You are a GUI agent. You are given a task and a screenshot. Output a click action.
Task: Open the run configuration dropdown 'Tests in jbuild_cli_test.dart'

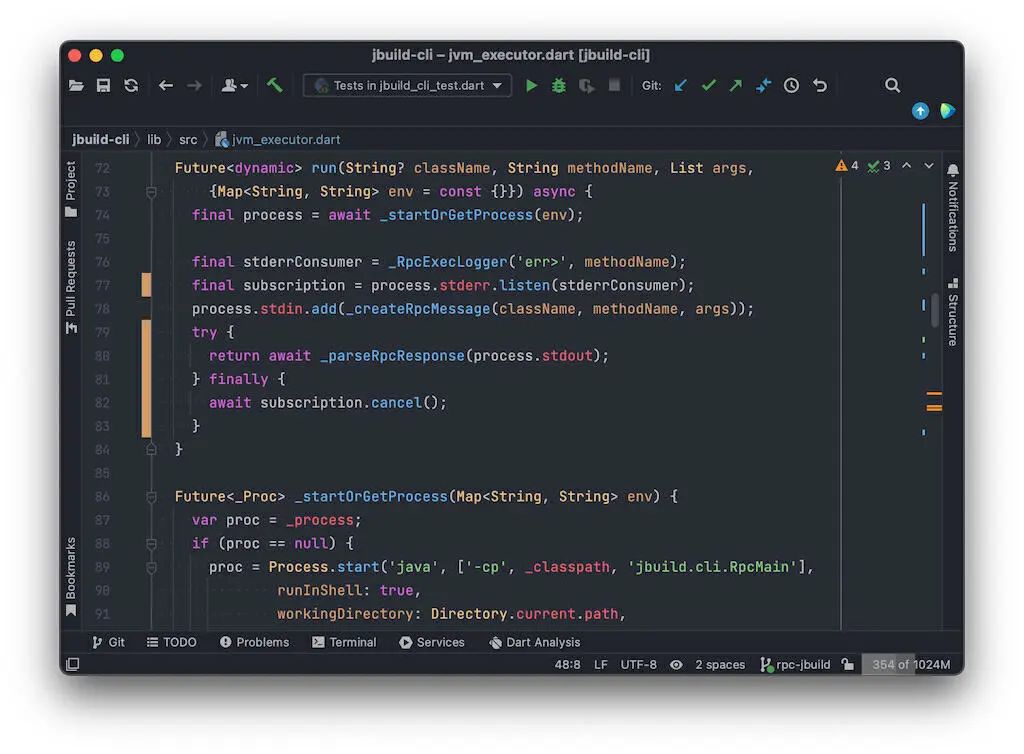408,86
